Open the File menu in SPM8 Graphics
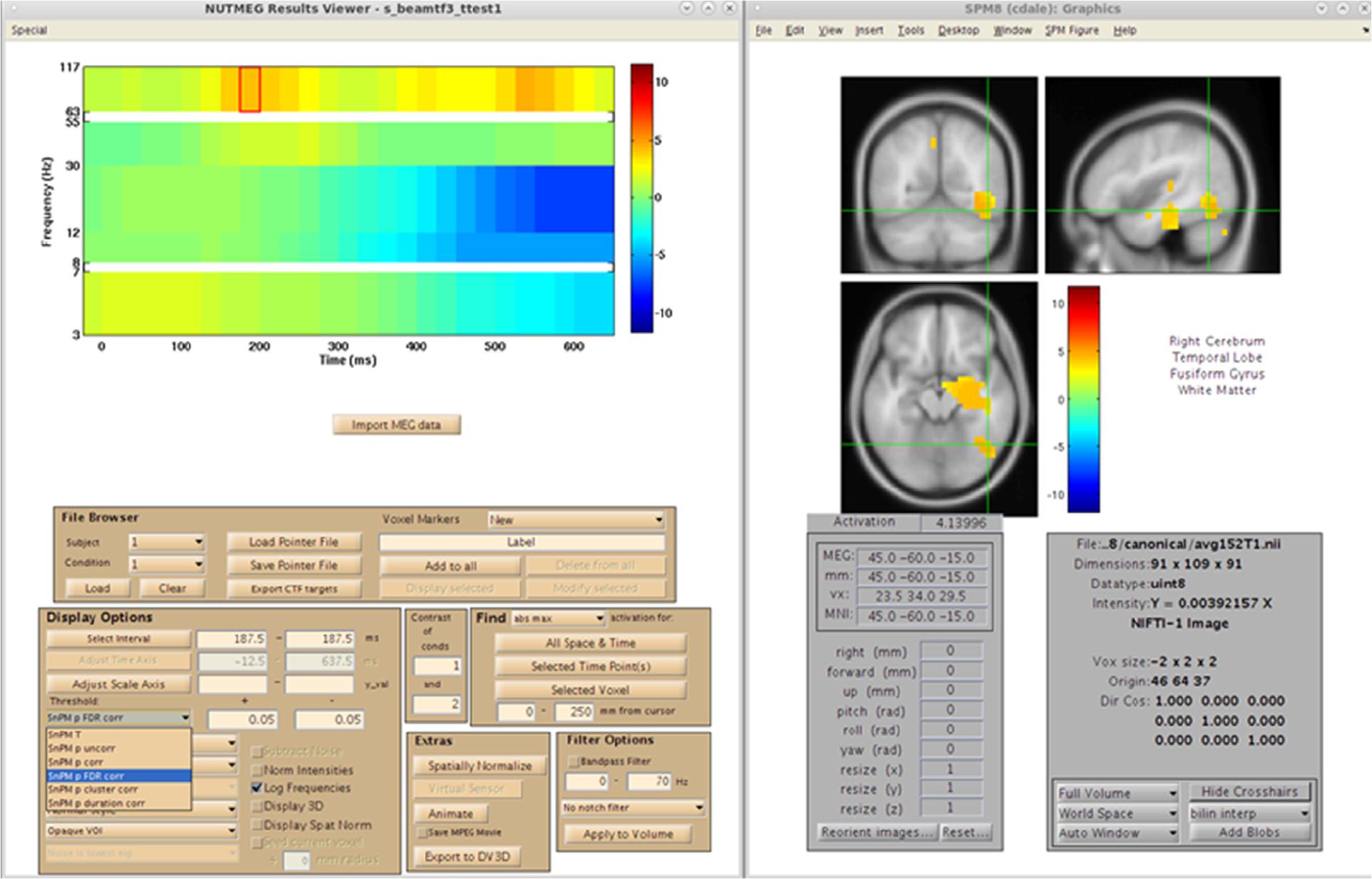Image resolution: width=1372 pixels, height=879 pixels. click(763, 31)
